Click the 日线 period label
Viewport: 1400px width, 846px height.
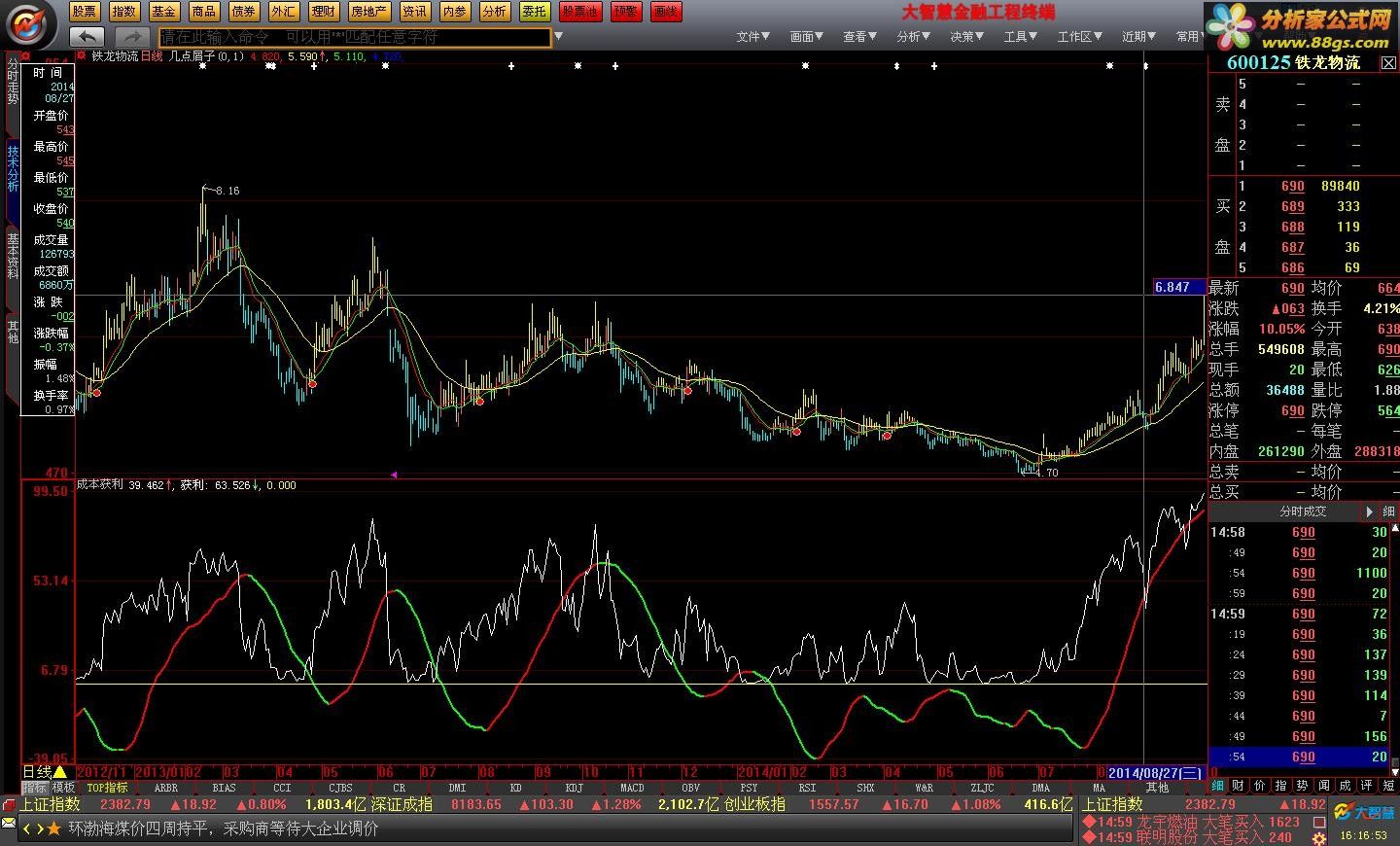coord(37,772)
